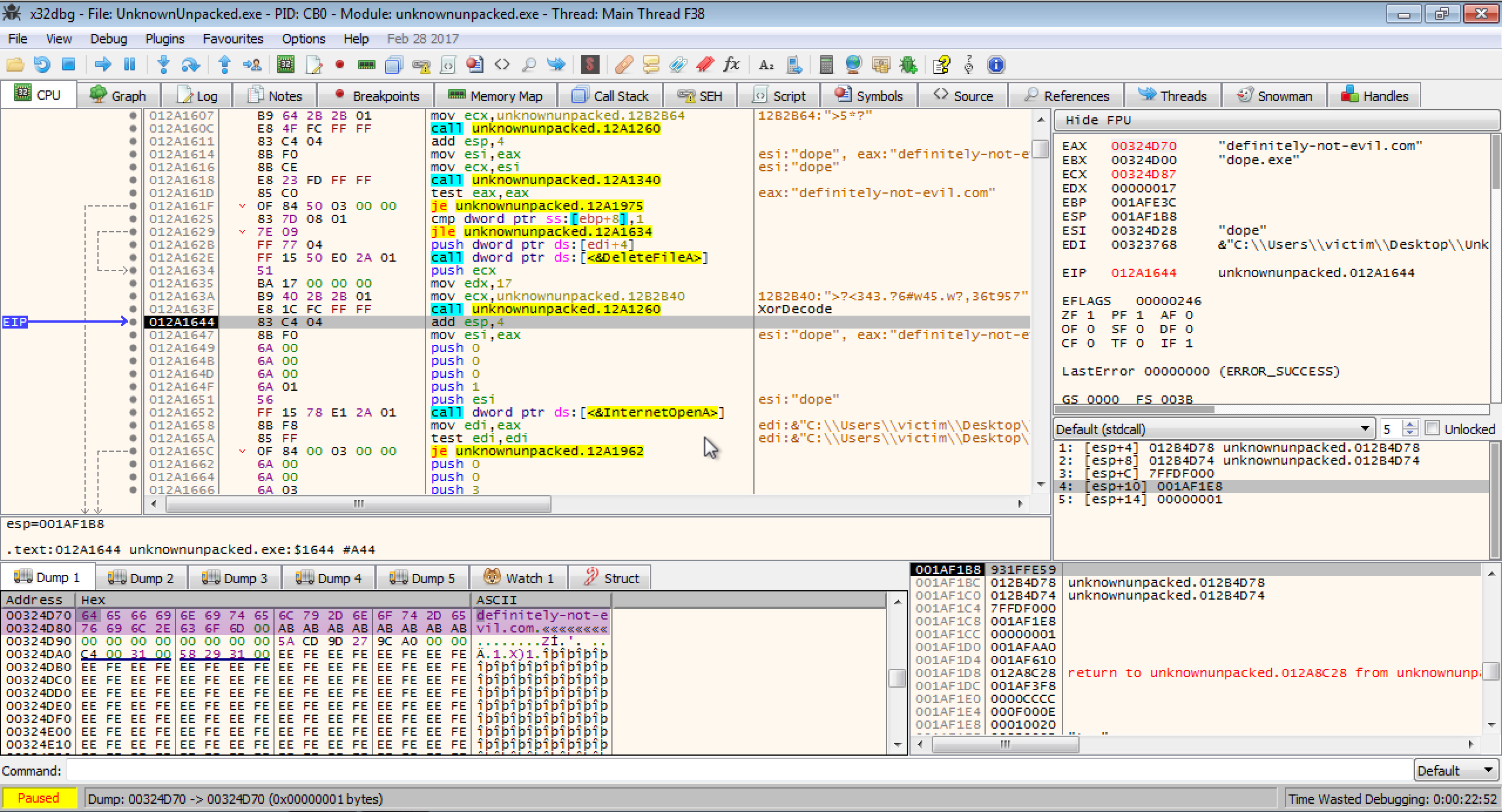Click the patches band-aid icon
The width and height of the screenshot is (1502, 812).
pyautogui.click(x=624, y=65)
